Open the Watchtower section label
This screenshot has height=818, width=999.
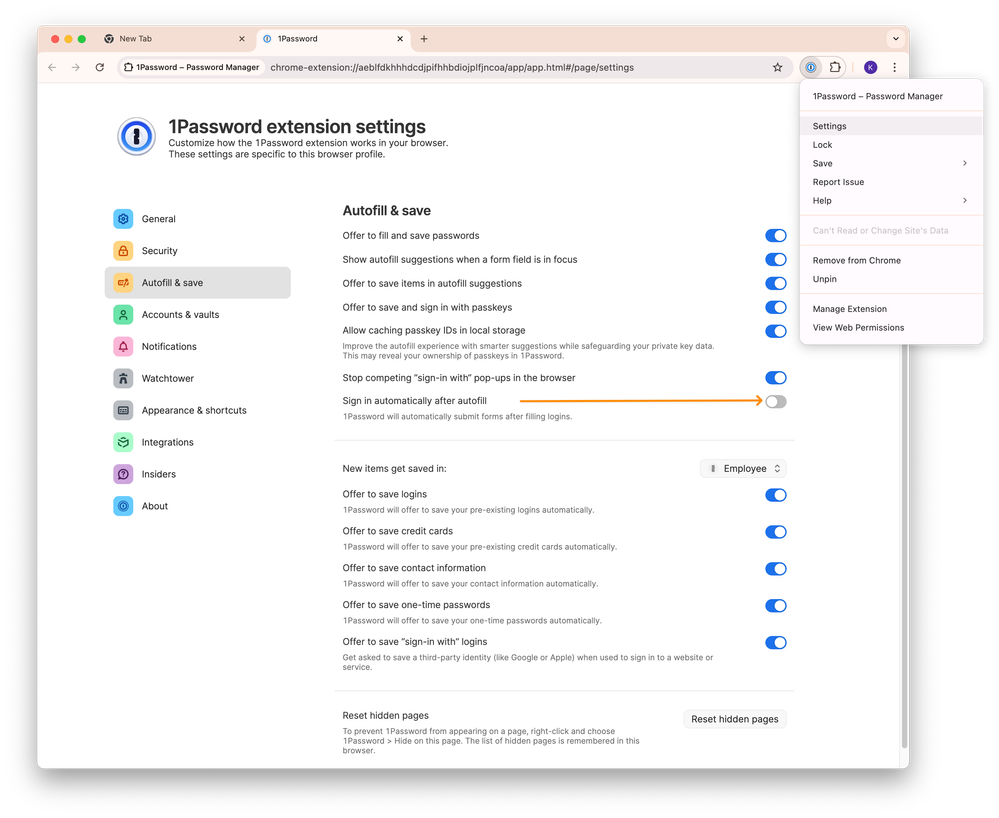point(168,378)
